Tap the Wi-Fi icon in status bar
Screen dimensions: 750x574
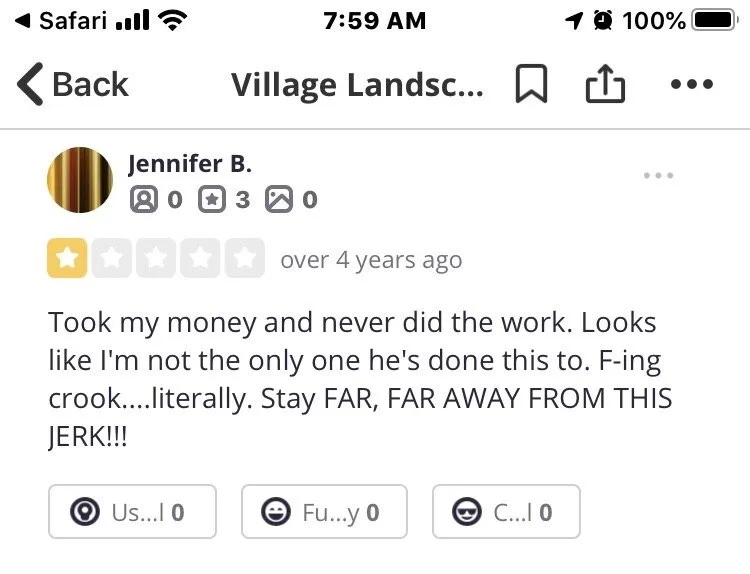point(174,20)
